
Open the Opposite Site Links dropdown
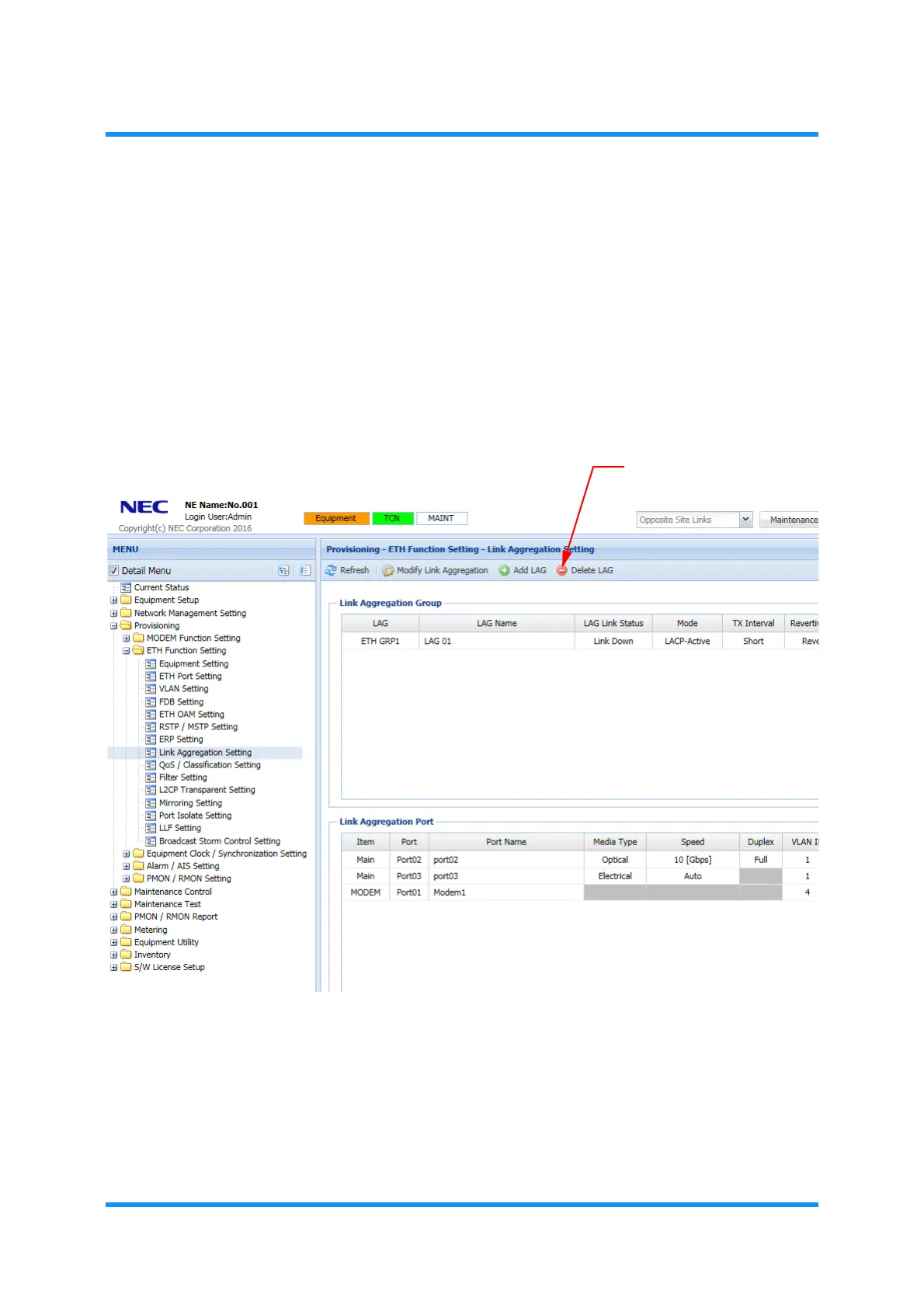click(745, 520)
